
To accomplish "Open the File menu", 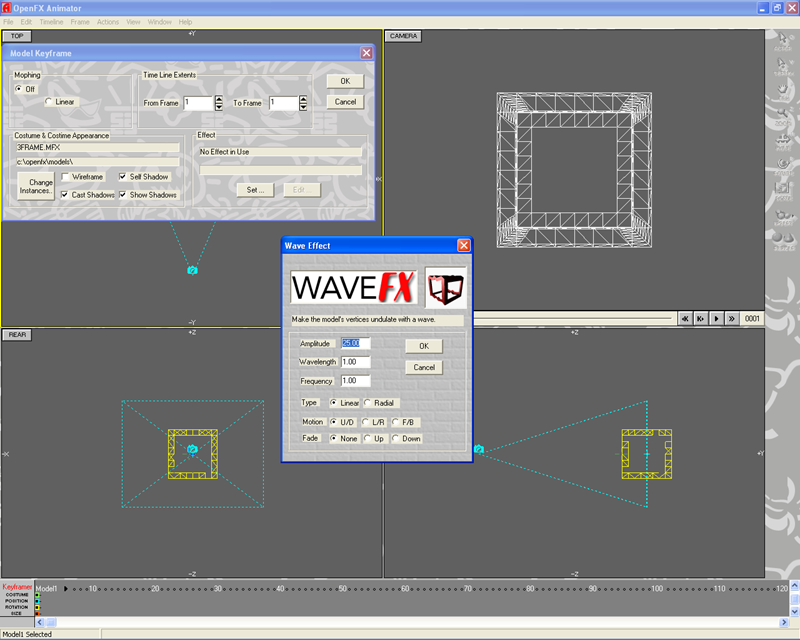I will [8, 22].
